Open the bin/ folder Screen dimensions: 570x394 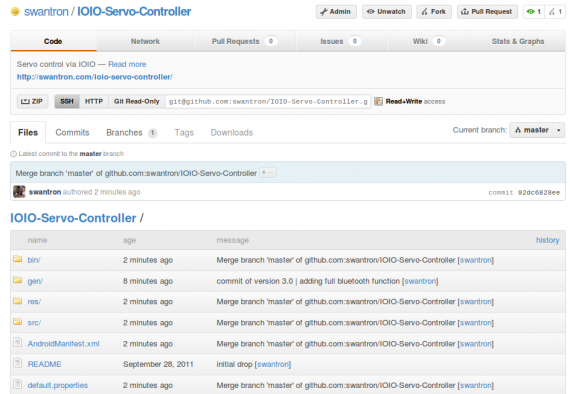pyautogui.click(x=34, y=260)
